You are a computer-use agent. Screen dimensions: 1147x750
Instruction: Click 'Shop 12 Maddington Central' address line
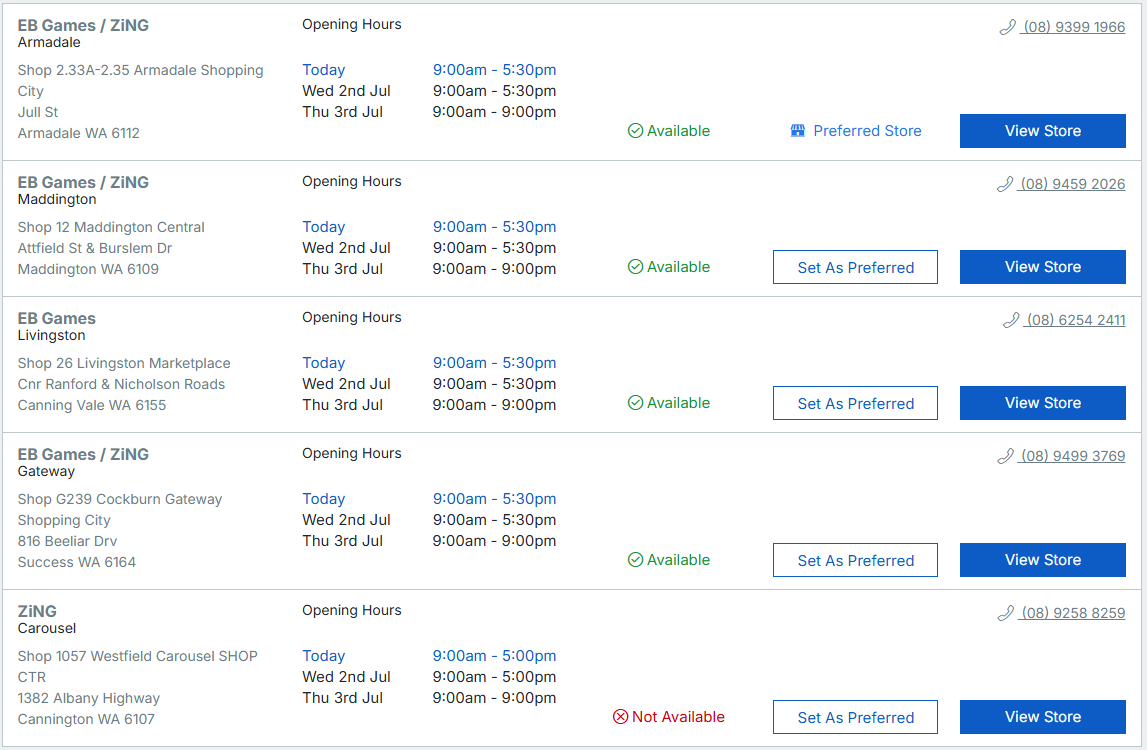111,228
